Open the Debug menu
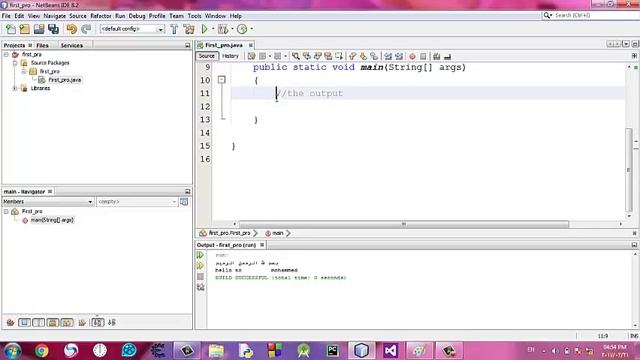Image resolution: width=640 pixels, height=360 pixels. pyautogui.click(x=137, y=16)
